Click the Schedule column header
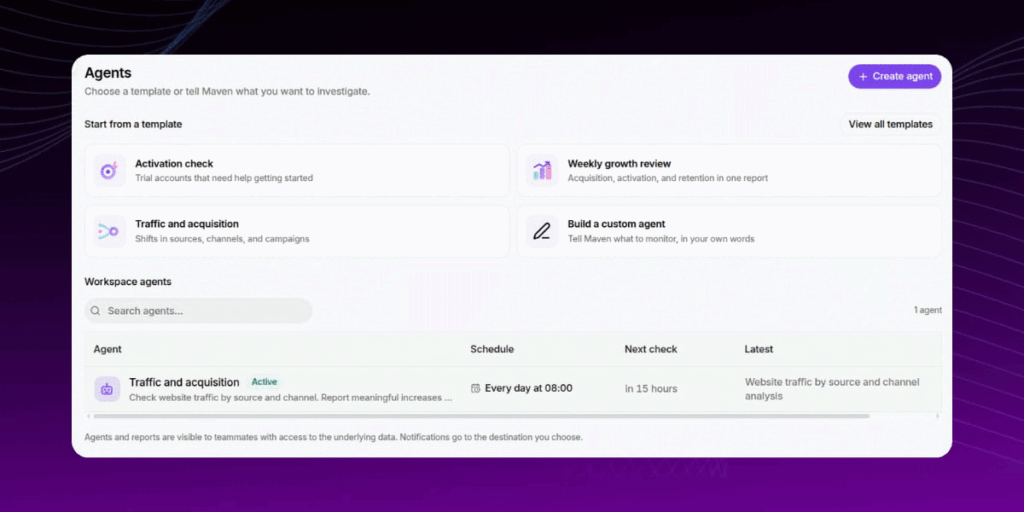The height and width of the screenshot is (512, 1024). click(x=492, y=349)
